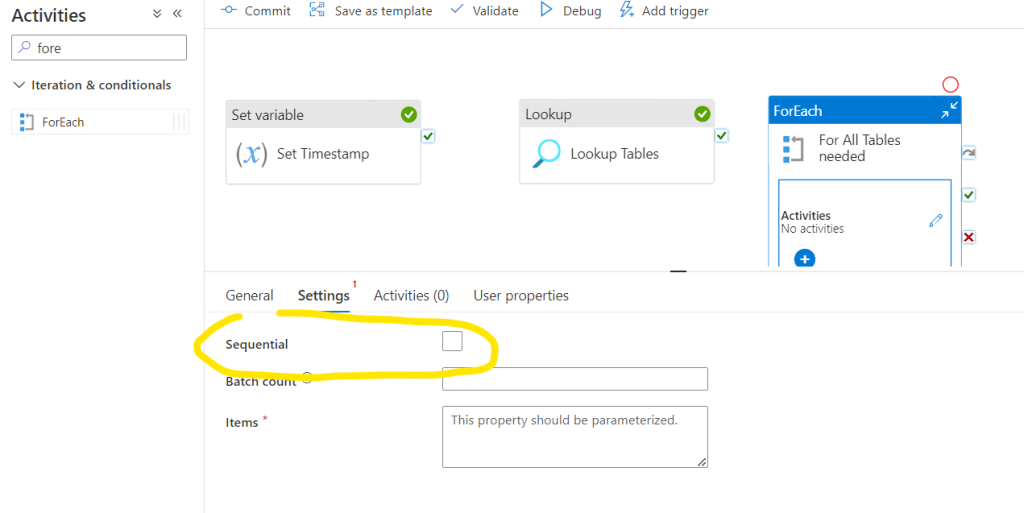The image size is (1024, 513).
Task: Click red X failure box beside ForEach
Action: click(x=968, y=237)
